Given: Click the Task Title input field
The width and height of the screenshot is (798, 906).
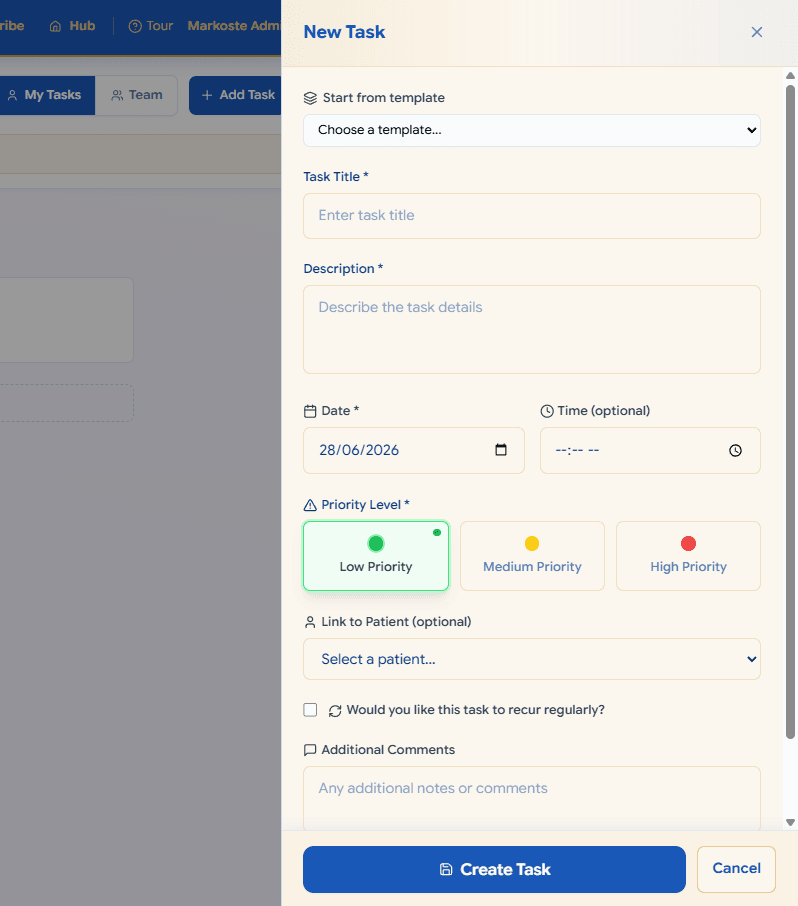Looking at the screenshot, I should point(532,216).
